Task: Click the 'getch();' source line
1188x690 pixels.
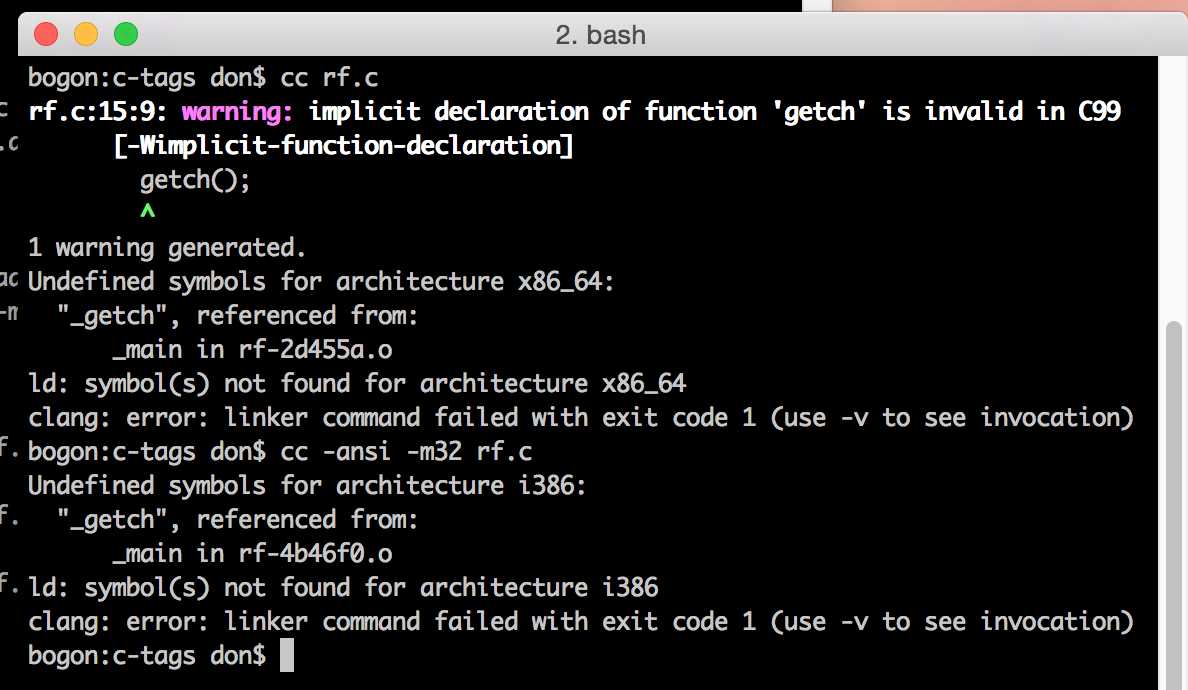Action: click(x=195, y=180)
